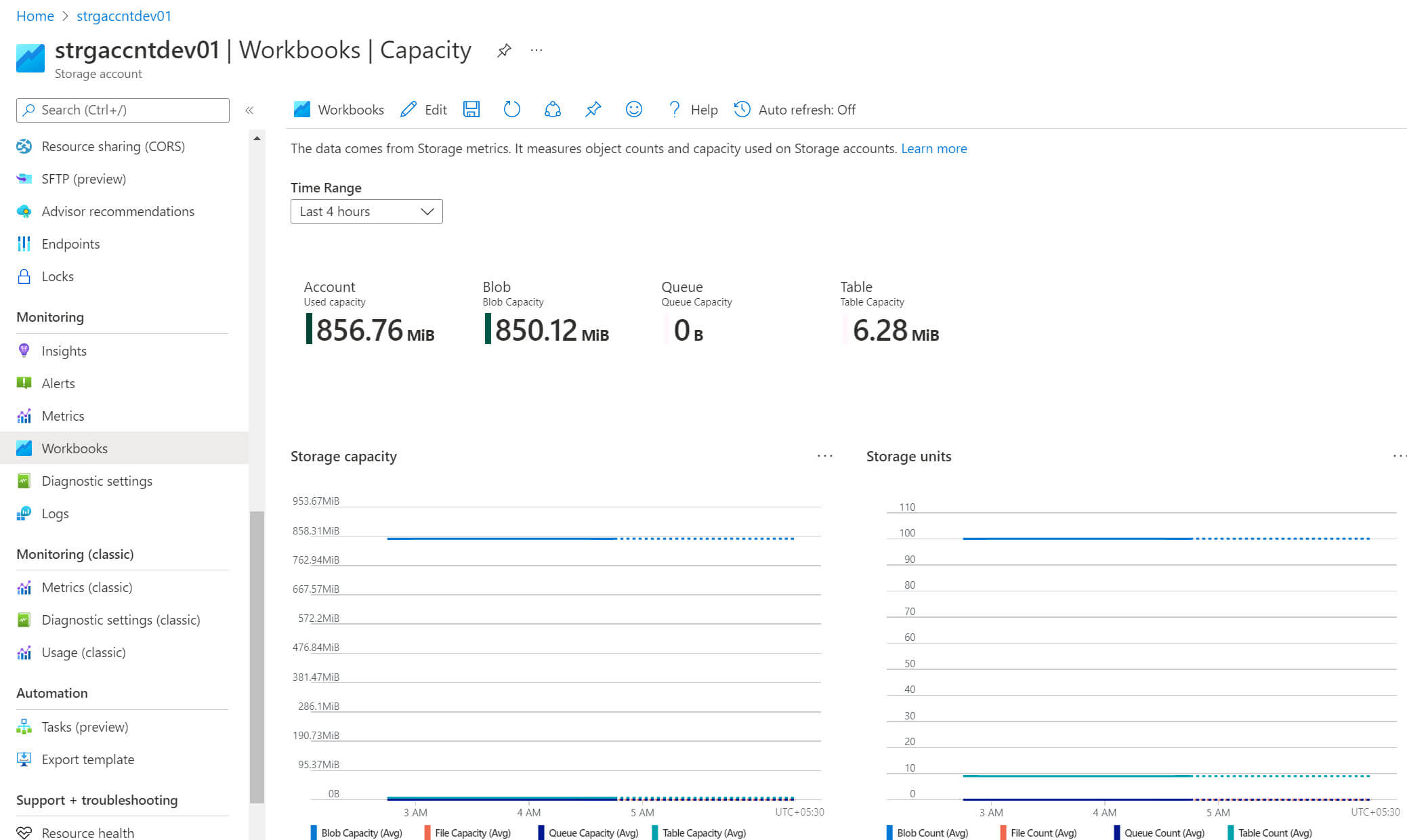Click the Refresh icon in toolbar
1407x840 pixels.
tap(511, 109)
